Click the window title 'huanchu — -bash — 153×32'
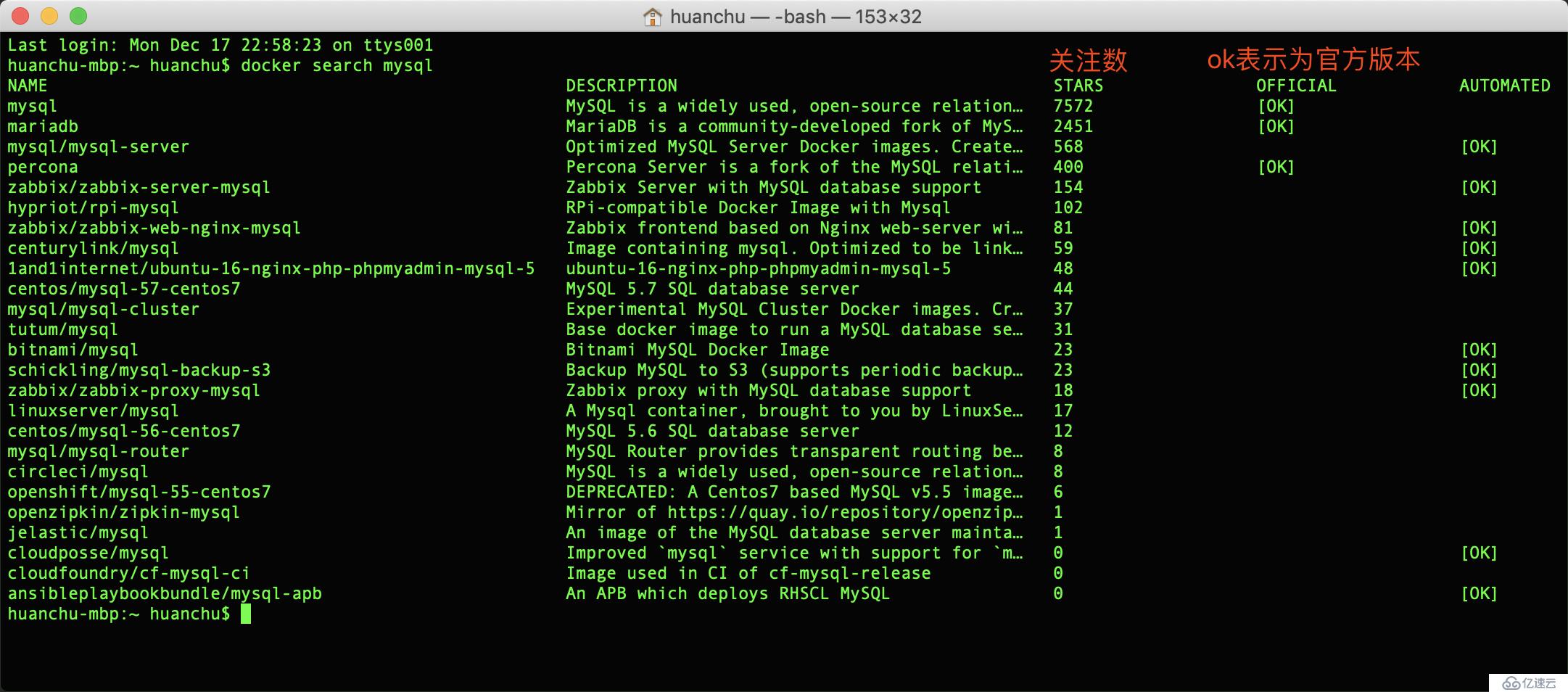This screenshot has width=1568, height=692. [x=796, y=17]
